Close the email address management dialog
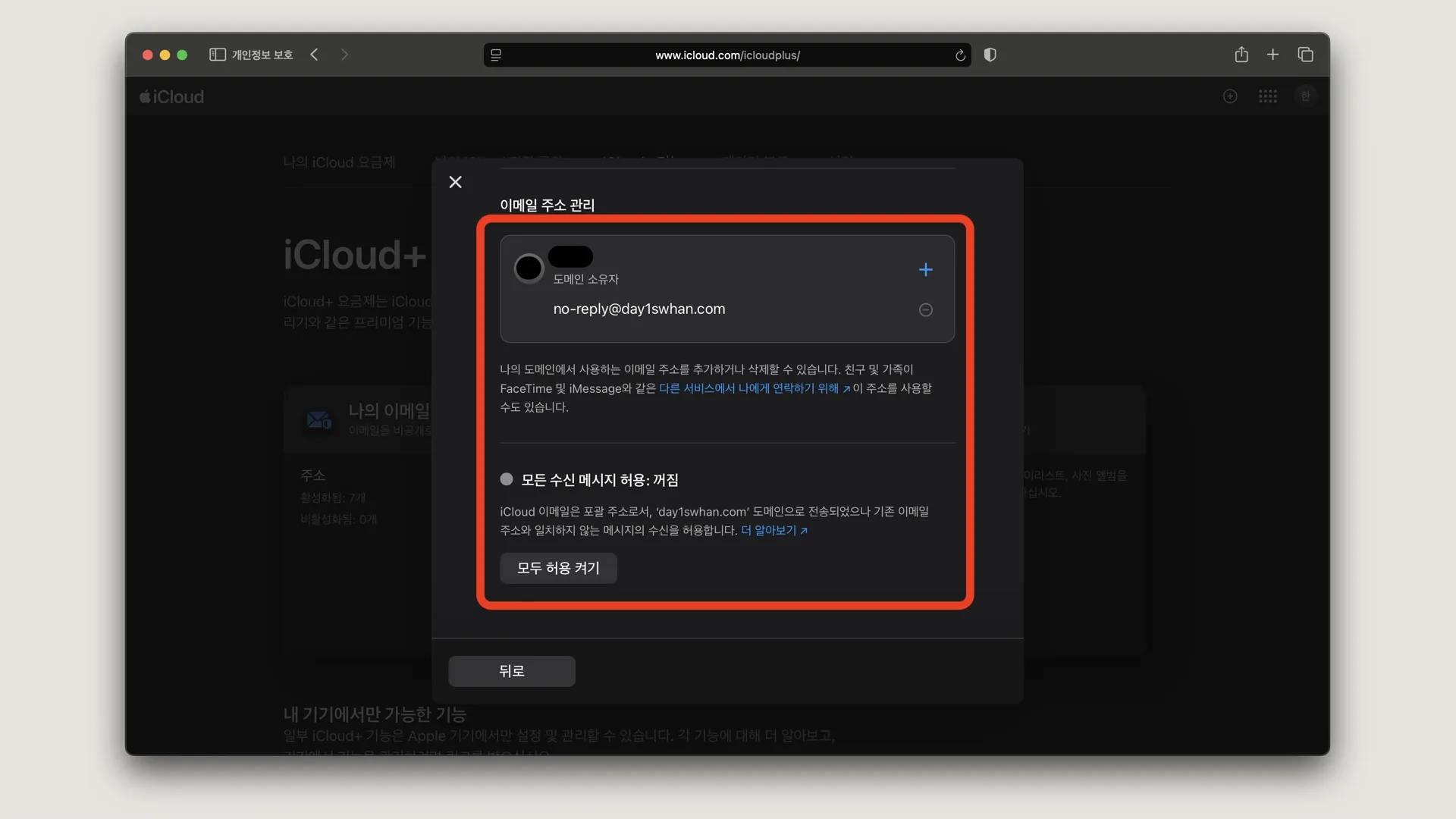 (455, 182)
